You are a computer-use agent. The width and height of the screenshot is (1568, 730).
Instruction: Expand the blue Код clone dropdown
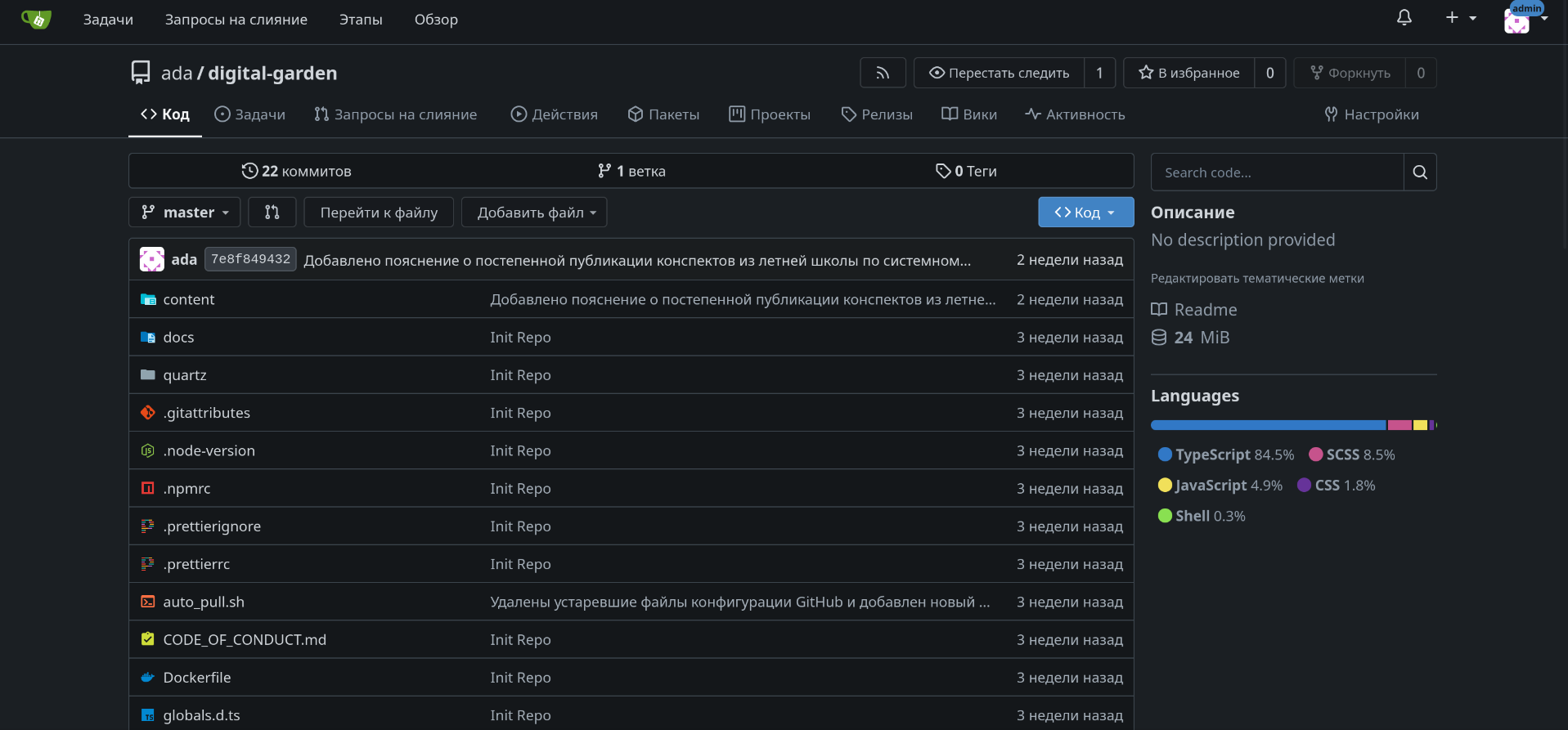coord(1086,213)
